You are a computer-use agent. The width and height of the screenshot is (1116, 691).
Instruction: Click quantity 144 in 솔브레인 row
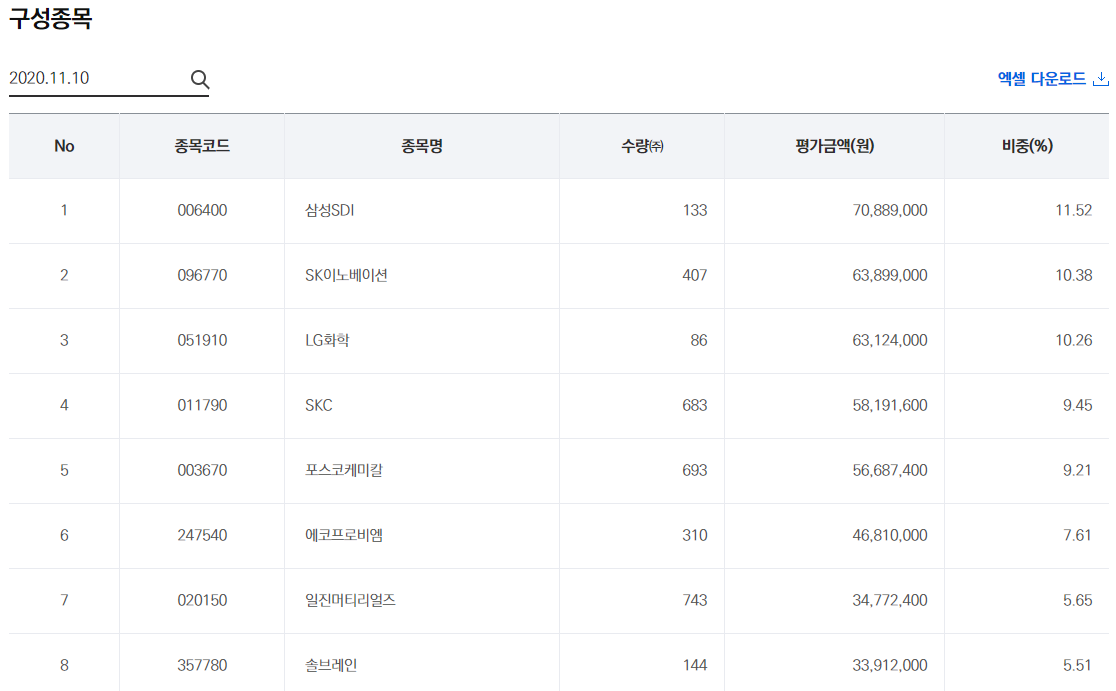point(695,665)
